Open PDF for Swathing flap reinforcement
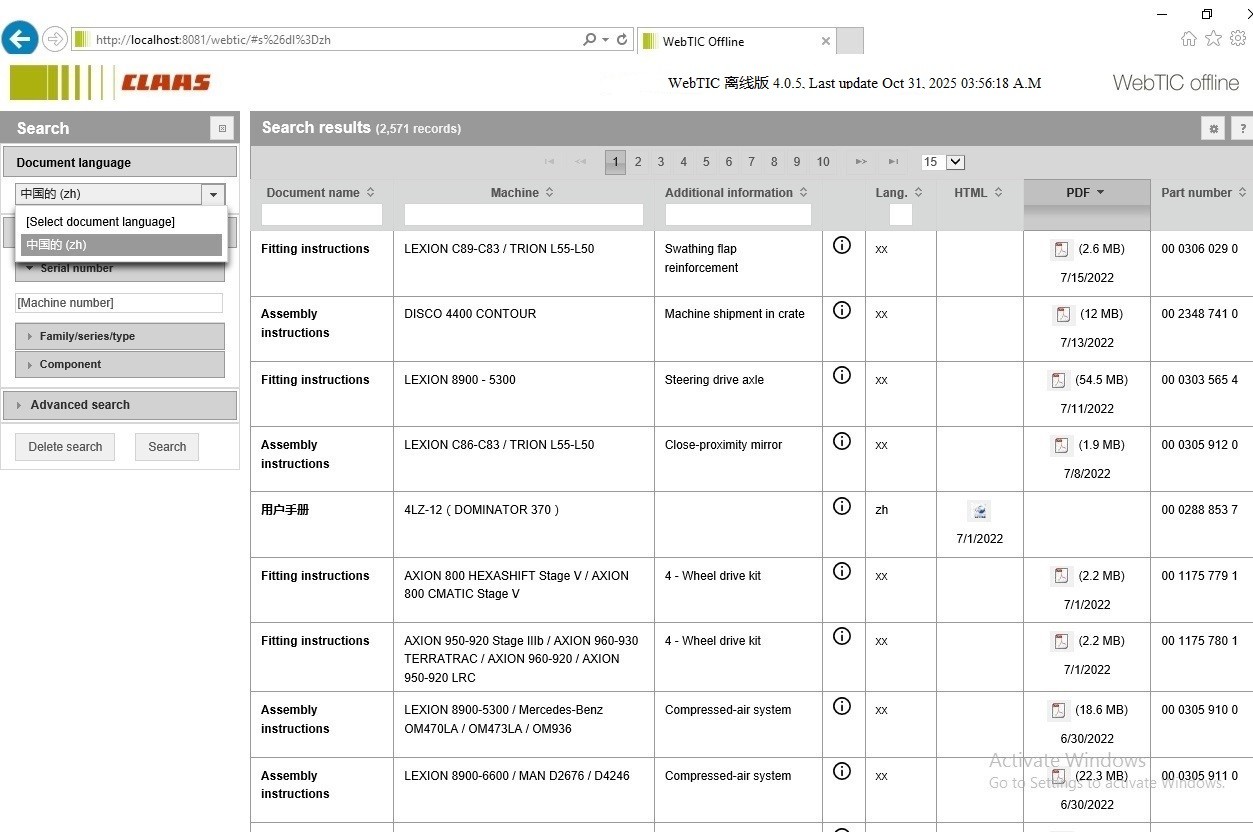1253x832 pixels. pos(1061,250)
